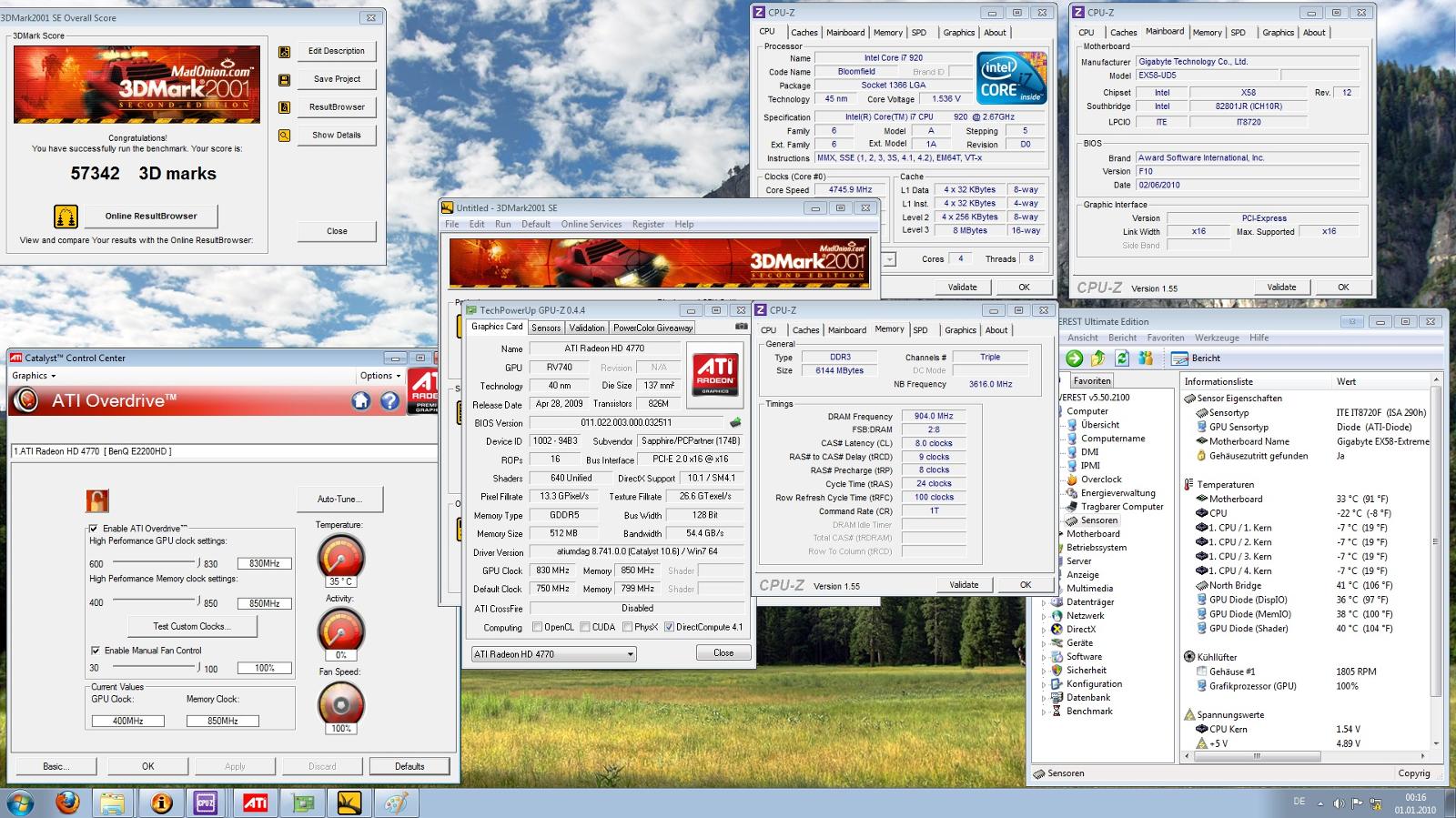Click the GPU-Z graphics card taskbar icon

tap(302, 803)
